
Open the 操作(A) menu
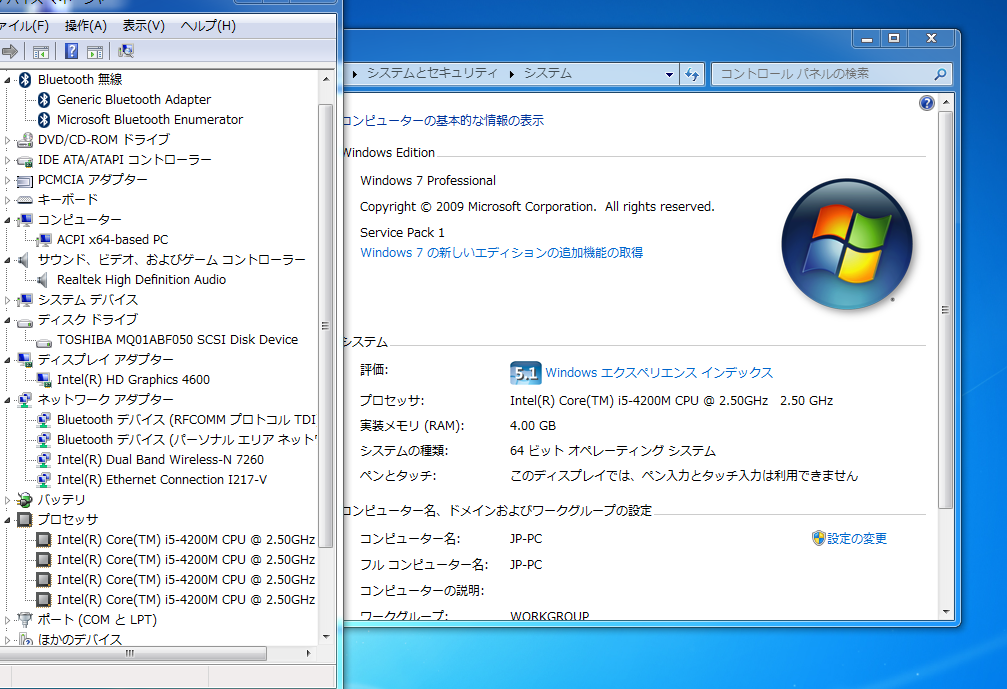pyautogui.click(x=85, y=26)
